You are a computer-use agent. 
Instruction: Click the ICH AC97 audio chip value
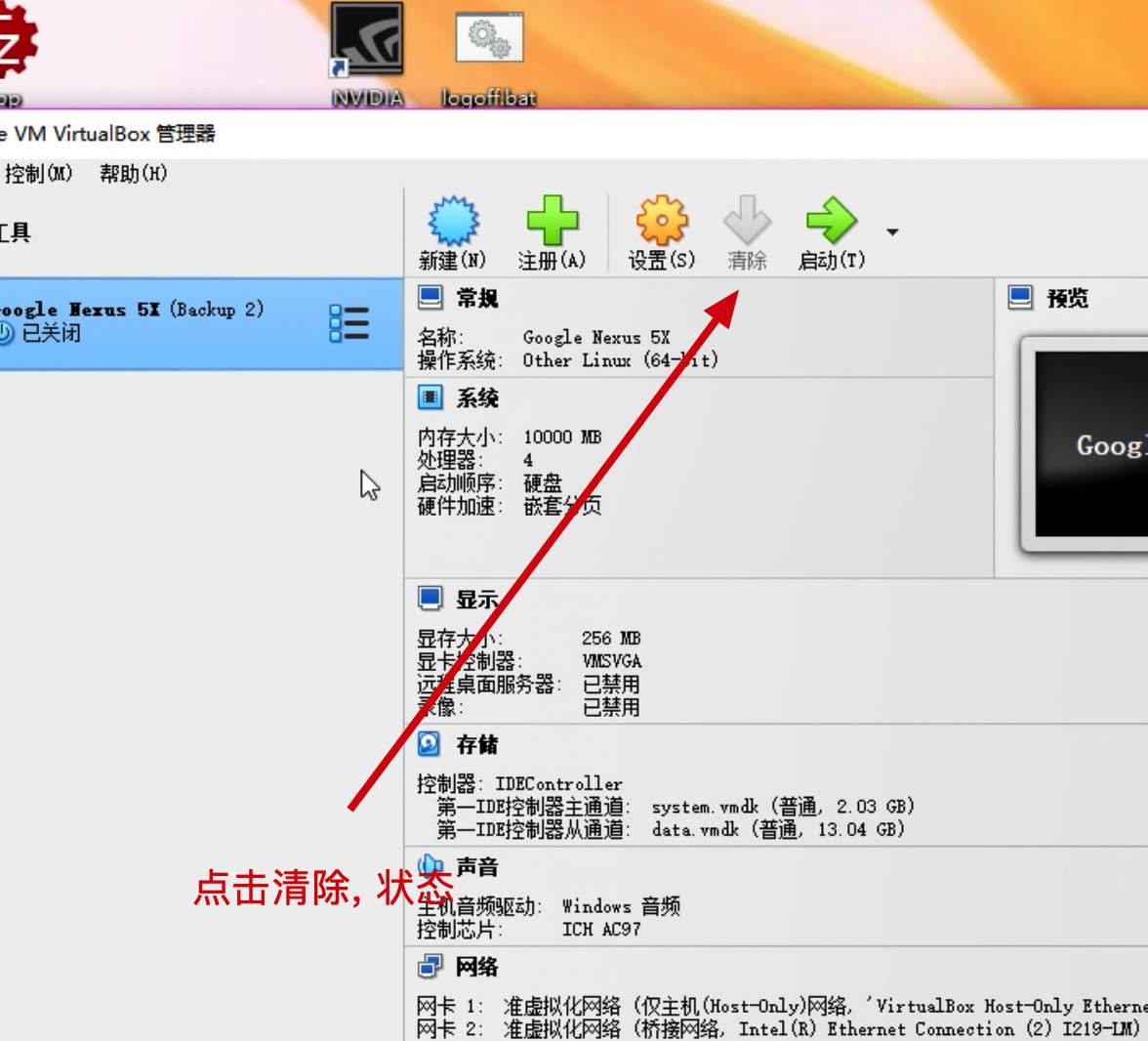(601, 930)
